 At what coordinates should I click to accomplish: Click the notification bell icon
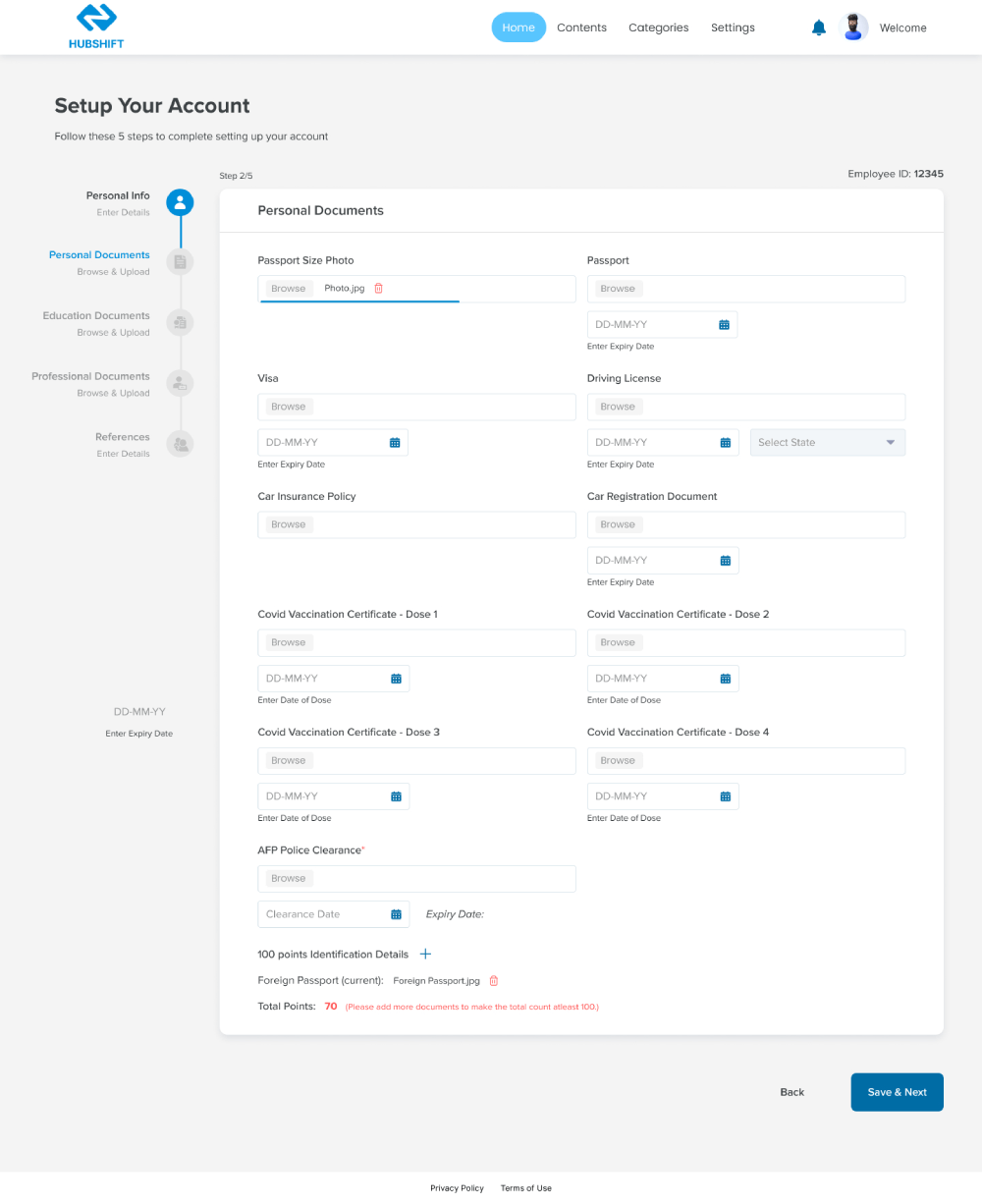[x=819, y=27]
